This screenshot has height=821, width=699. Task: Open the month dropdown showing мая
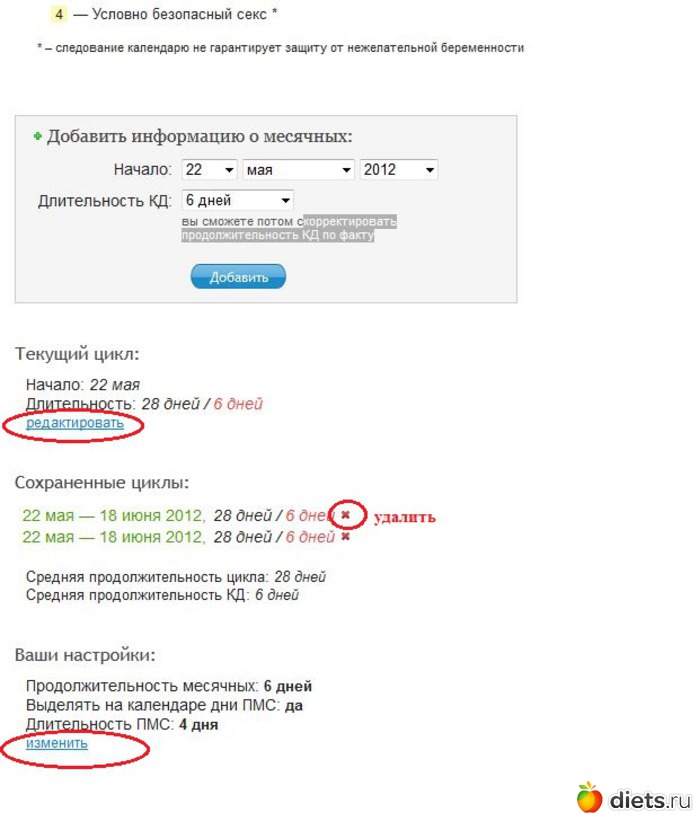pyautogui.click(x=298, y=170)
